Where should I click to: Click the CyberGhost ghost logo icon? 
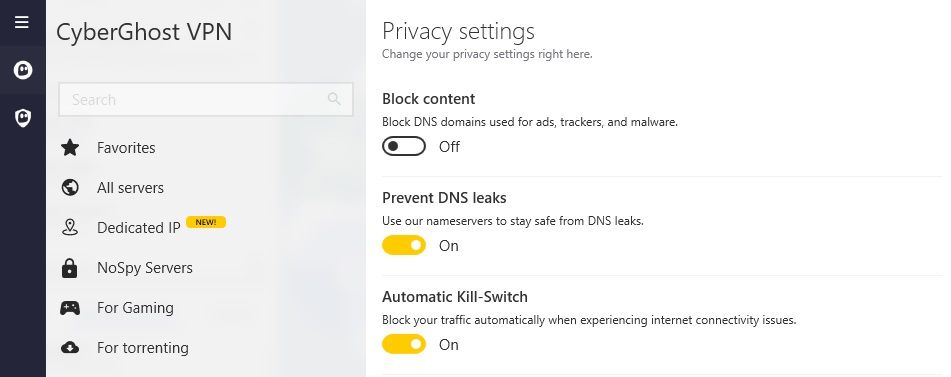click(x=23, y=70)
